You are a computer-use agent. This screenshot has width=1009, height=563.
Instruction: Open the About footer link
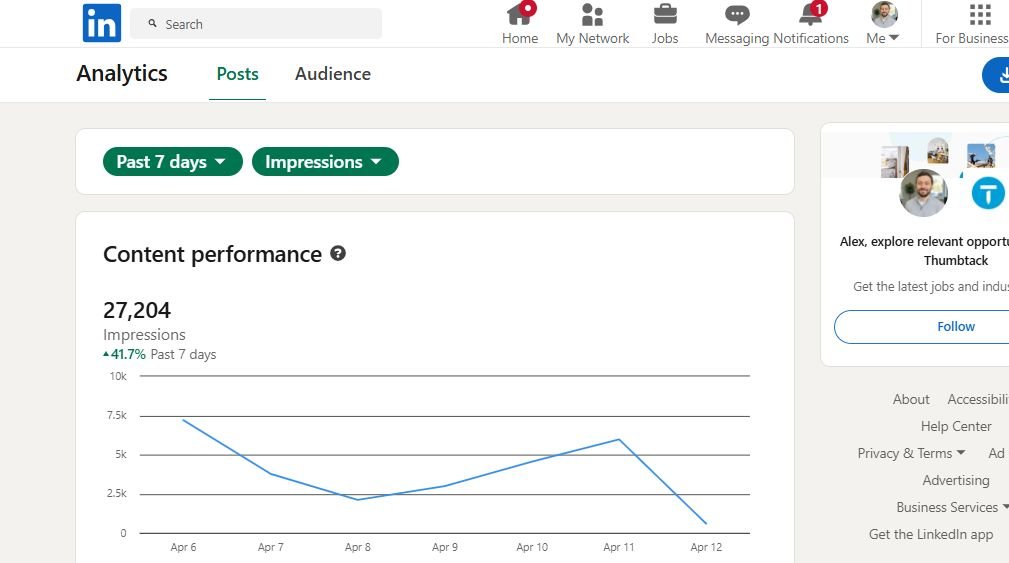(x=911, y=399)
